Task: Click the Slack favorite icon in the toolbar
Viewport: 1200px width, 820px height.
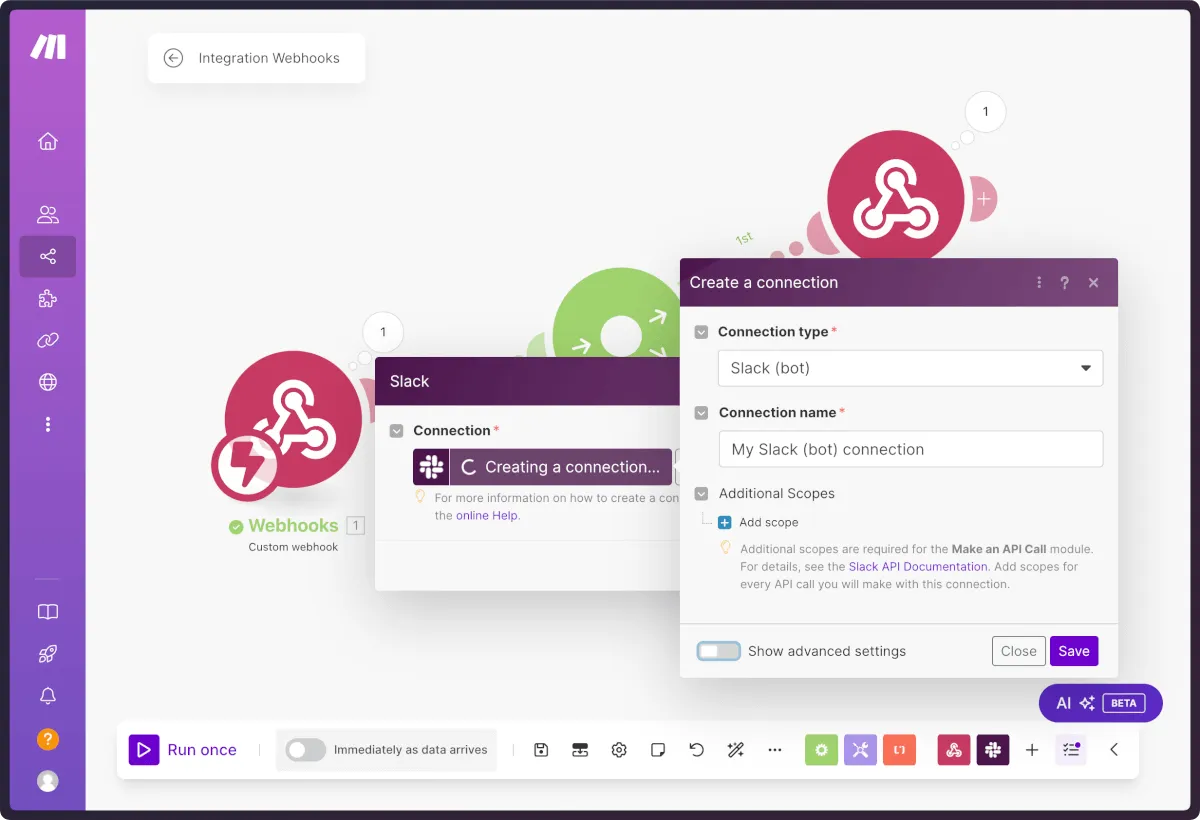Action: [993, 750]
